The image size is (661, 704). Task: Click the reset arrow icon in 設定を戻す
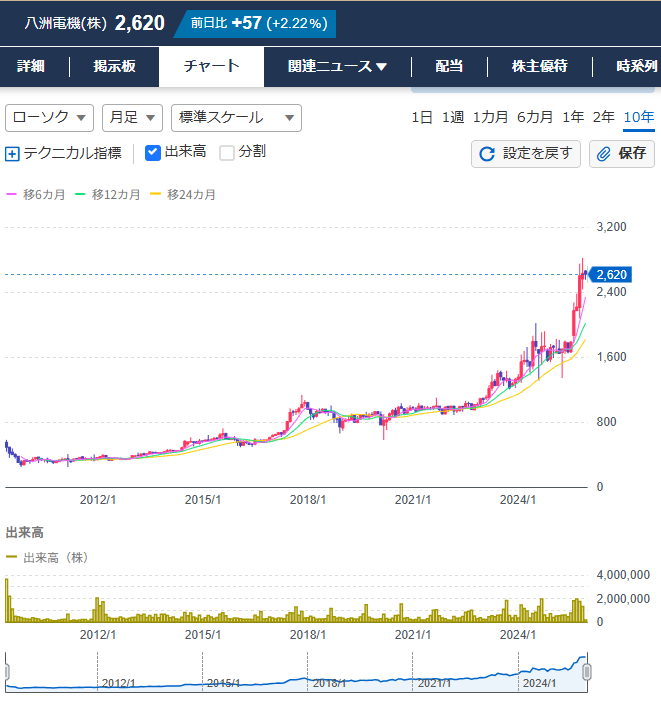[x=488, y=154]
